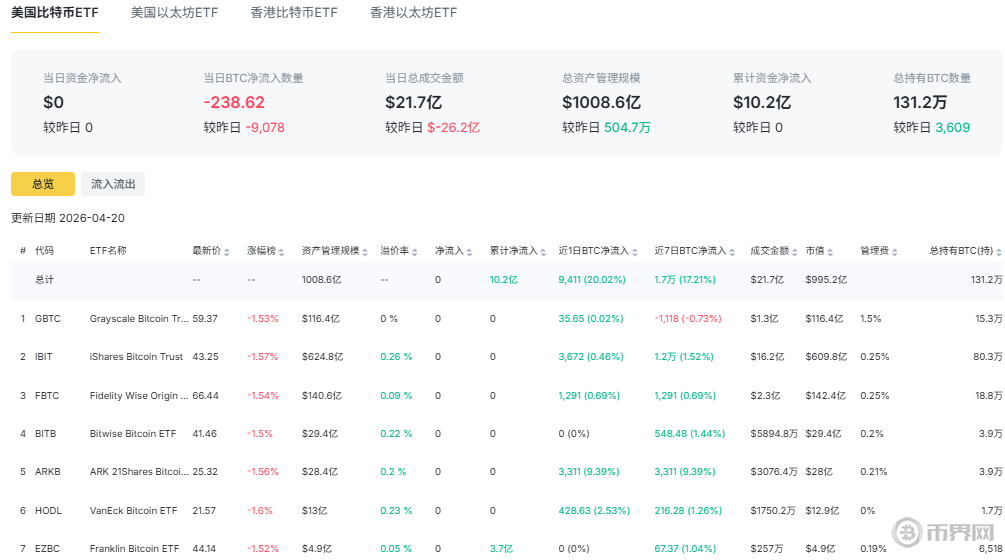
Task: Sort by 近1日BTC净流入 using its sort arrows
Action: point(635,252)
